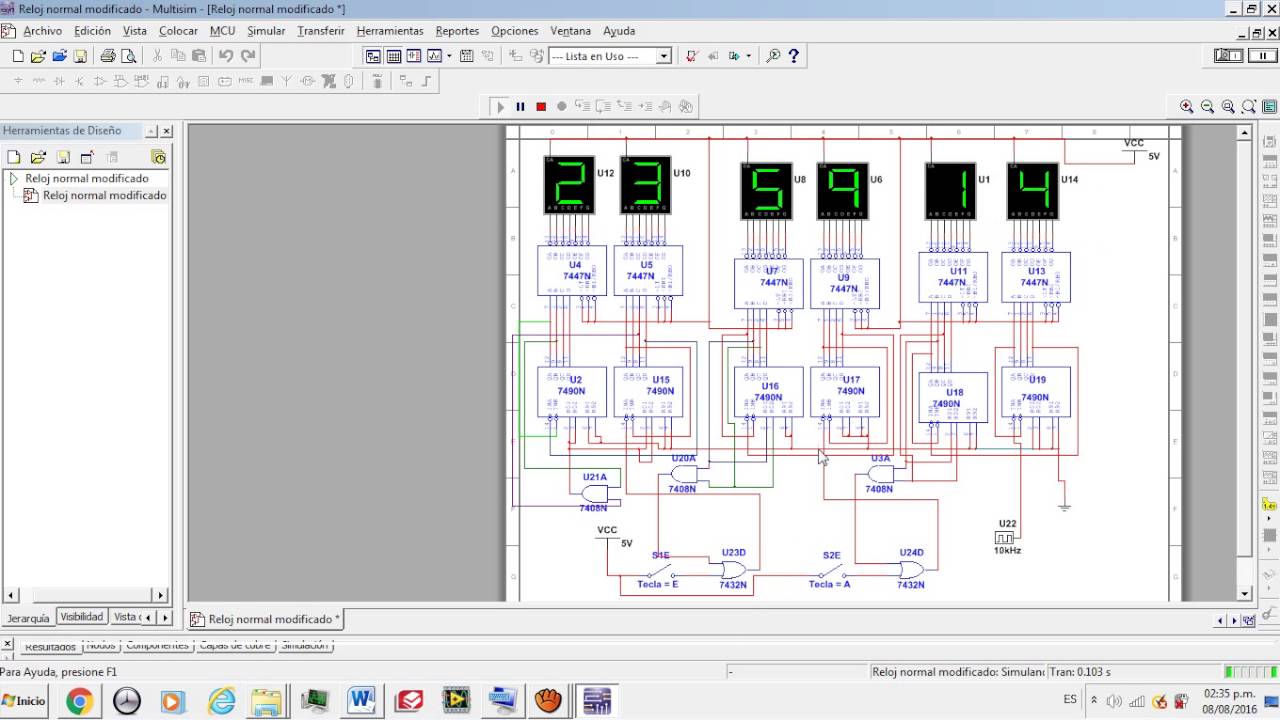Open the electrical rules check icon
Viewport: 1280px width, 720px height.
coord(691,56)
